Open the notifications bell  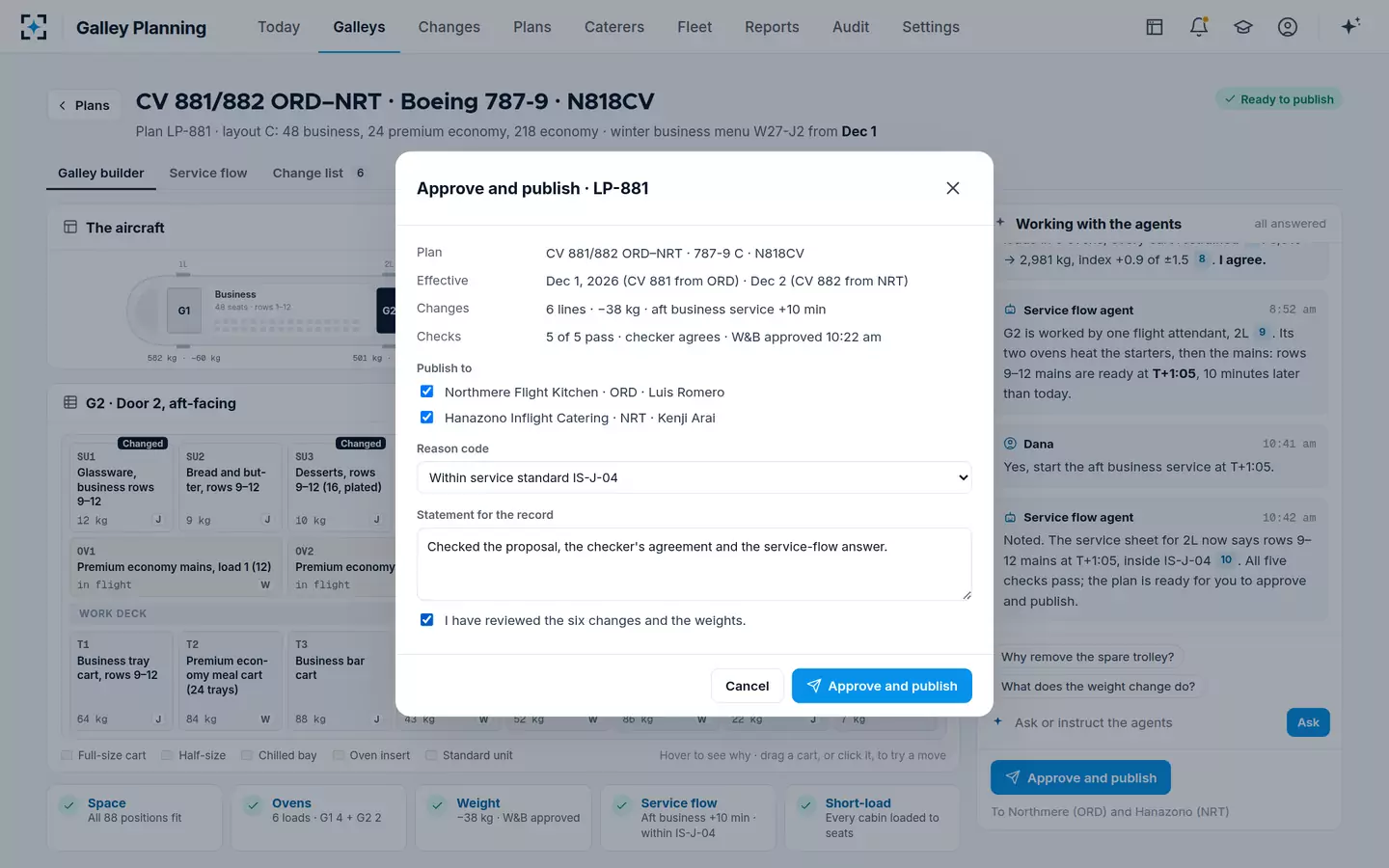pyautogui.click(x=1199, y=27)
